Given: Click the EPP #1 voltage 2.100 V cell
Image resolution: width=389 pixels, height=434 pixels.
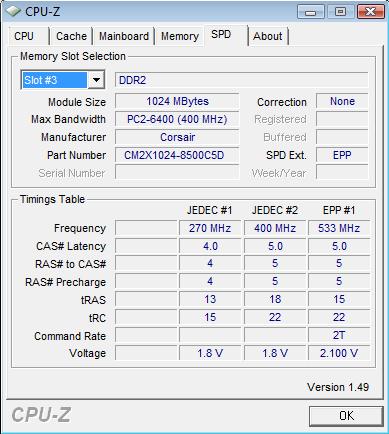Looking at the screenshot, I should (x=339, y=353).
